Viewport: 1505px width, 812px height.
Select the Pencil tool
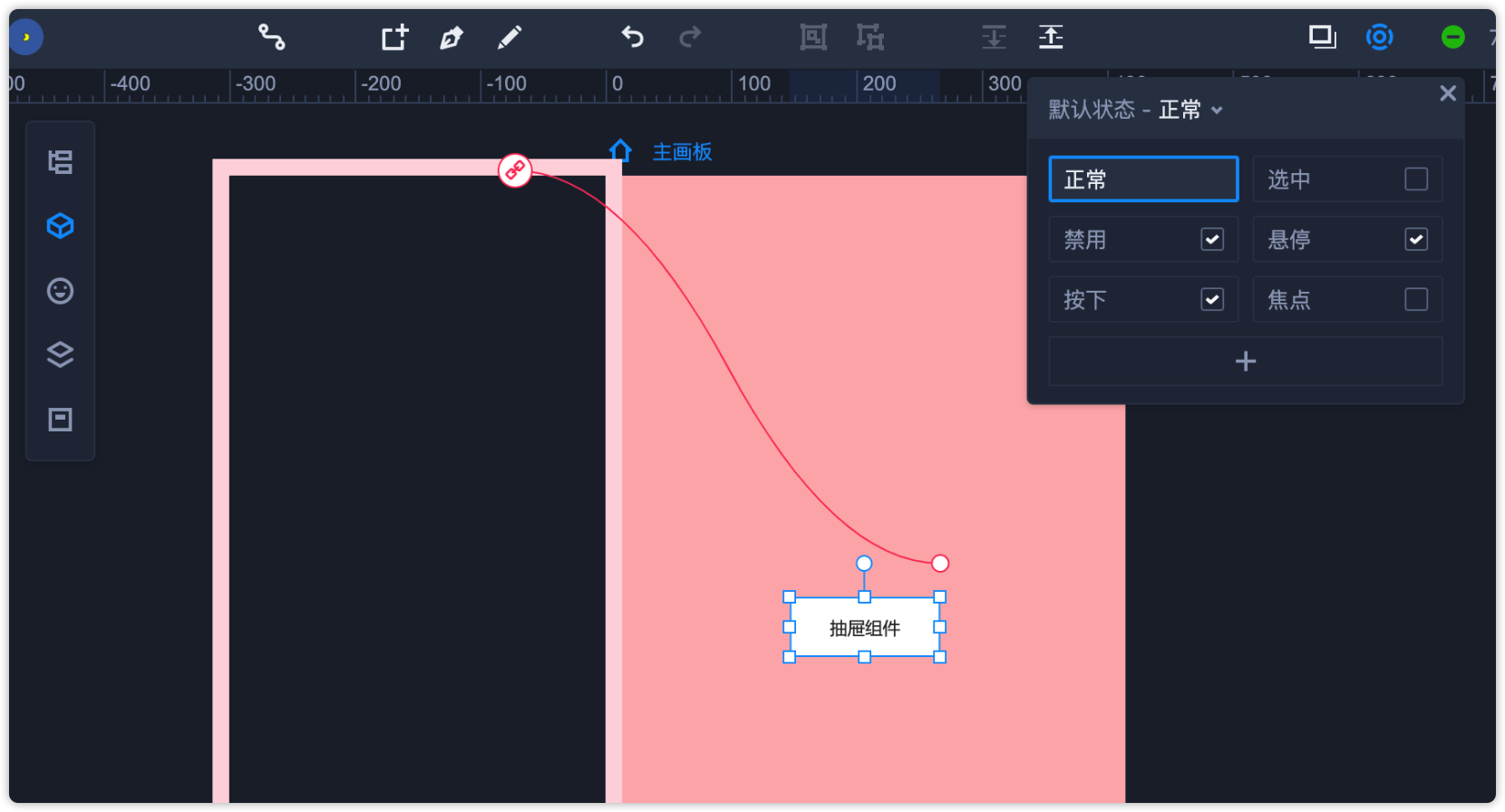pos(510,37)
